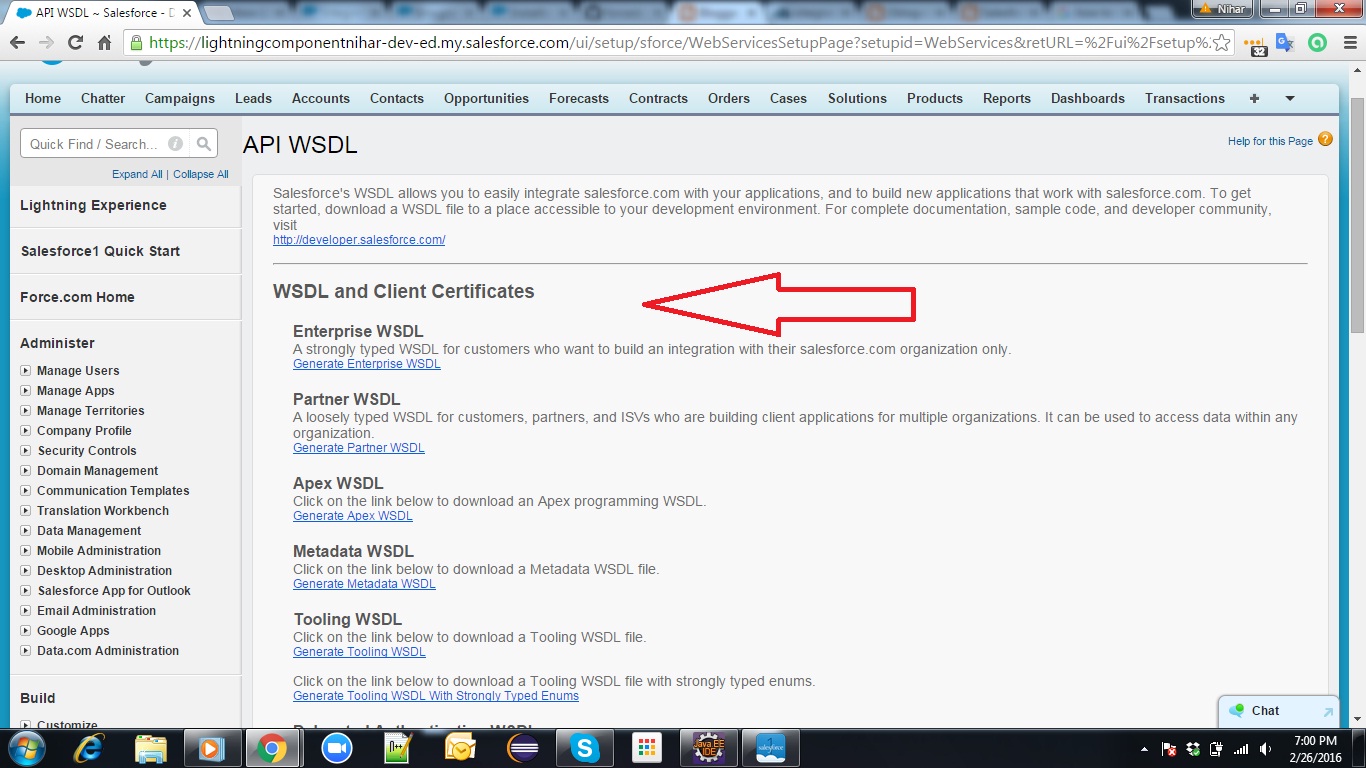1366x768 pixels.
Task: Select the Campaigns tab
Action: 180,98
